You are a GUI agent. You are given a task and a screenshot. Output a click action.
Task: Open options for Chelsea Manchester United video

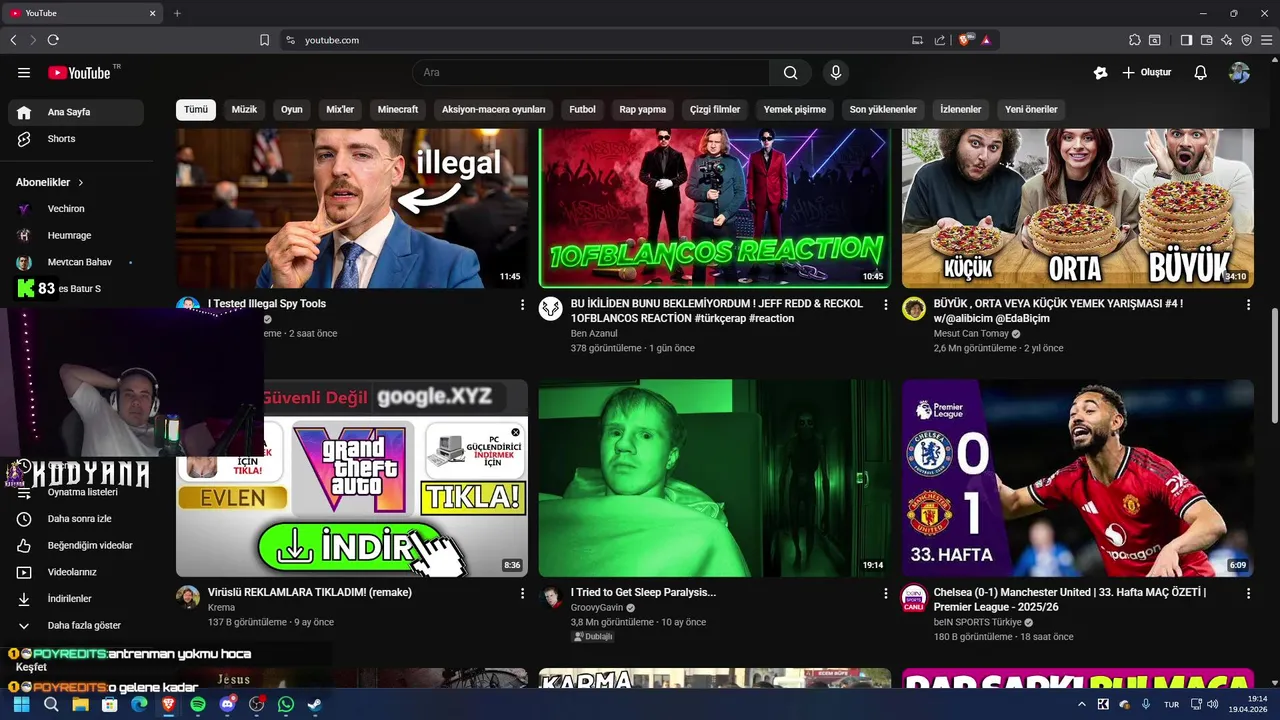pos(1248,593)
